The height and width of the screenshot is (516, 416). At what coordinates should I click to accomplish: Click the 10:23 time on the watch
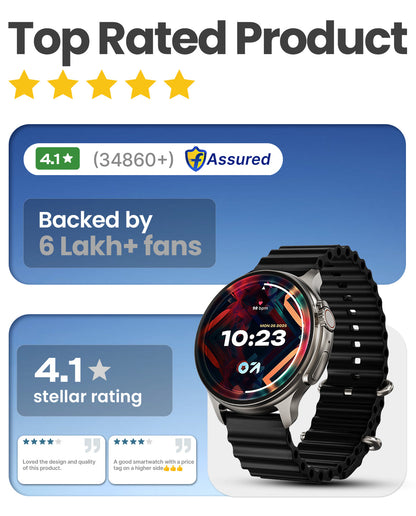coord(254,338)
